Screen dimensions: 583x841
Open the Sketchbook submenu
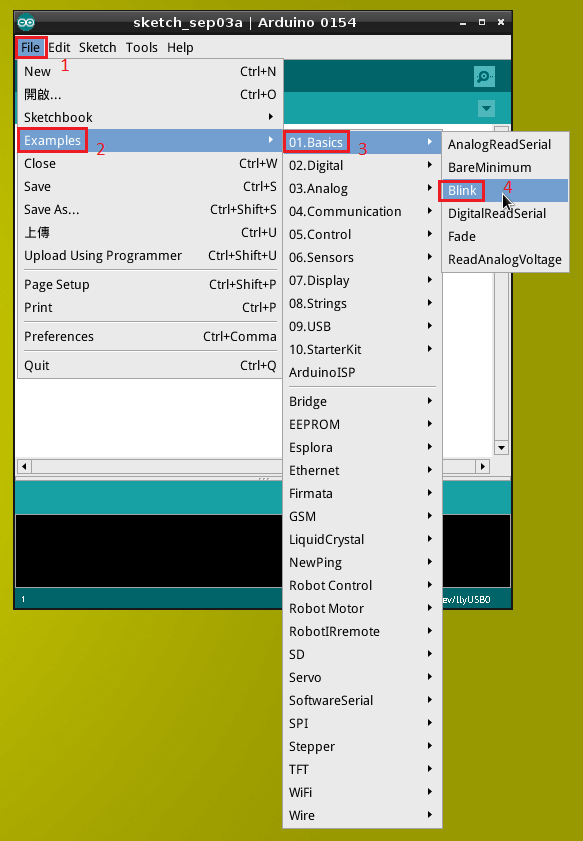tap(150, 117)
